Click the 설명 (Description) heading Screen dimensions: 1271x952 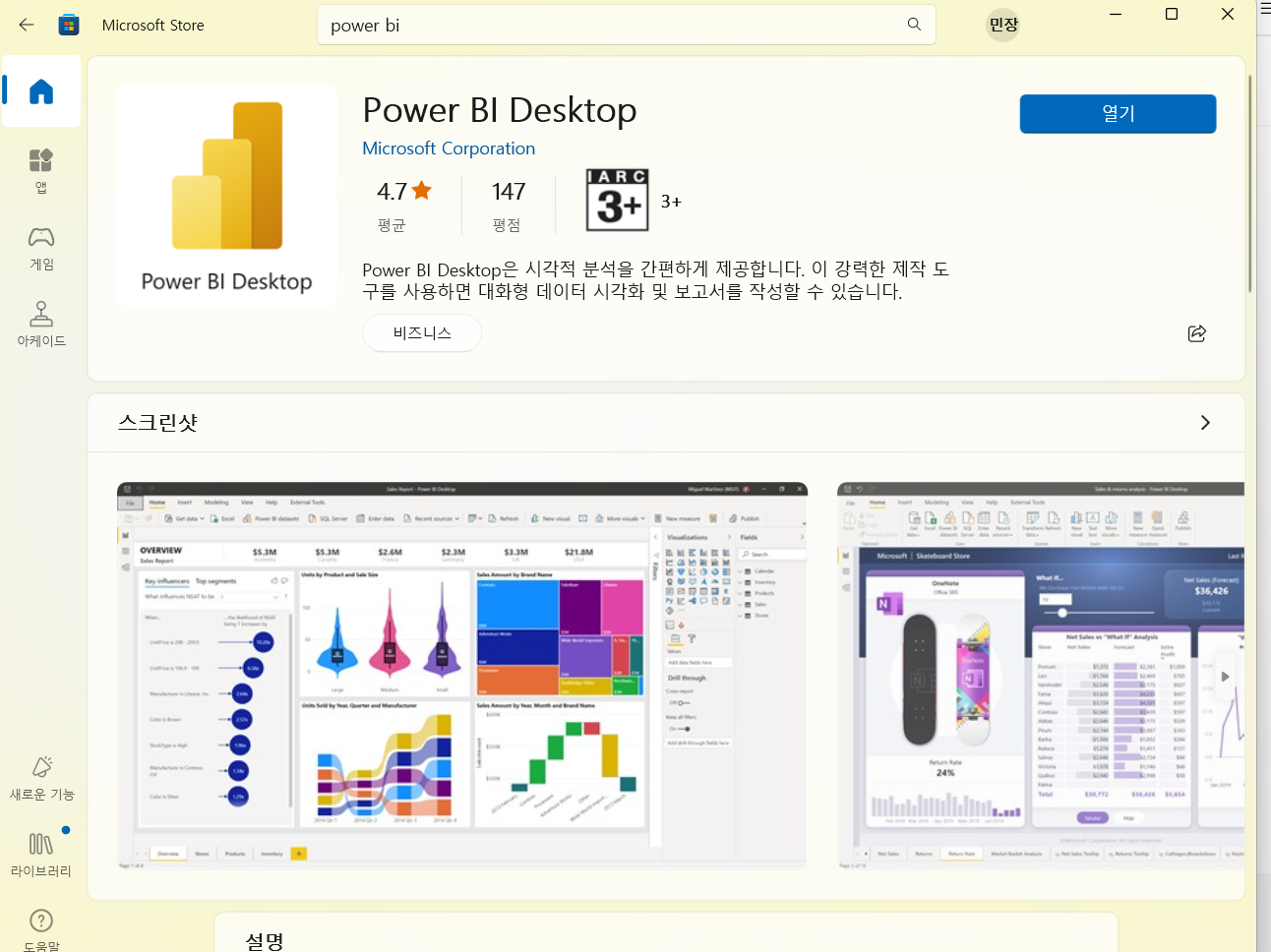click(x=265, y=941)
